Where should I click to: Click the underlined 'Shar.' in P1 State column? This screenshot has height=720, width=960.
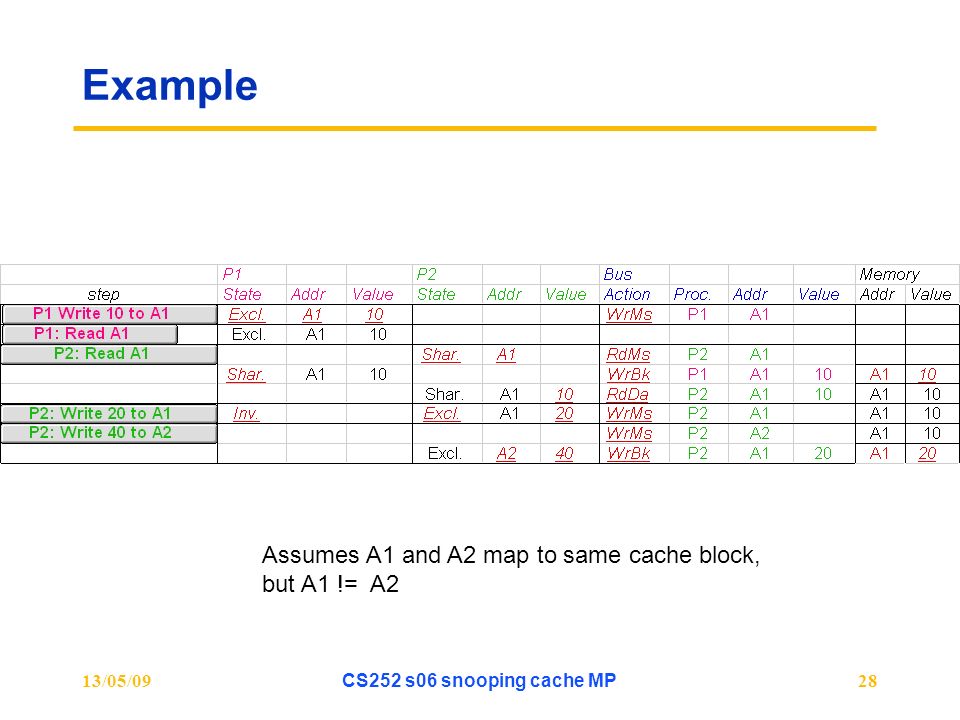click(x=246, y=374)
